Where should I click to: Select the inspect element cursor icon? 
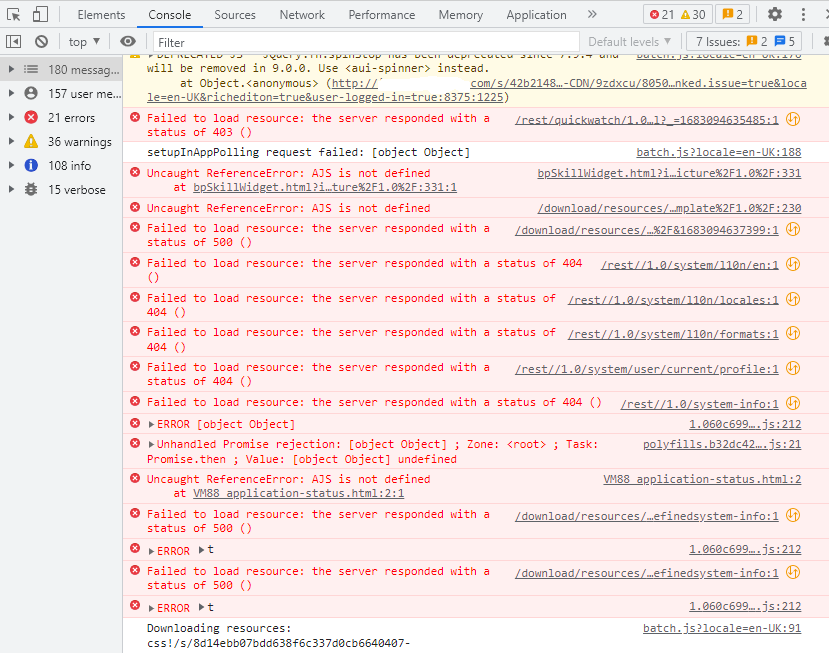[14, 14]
